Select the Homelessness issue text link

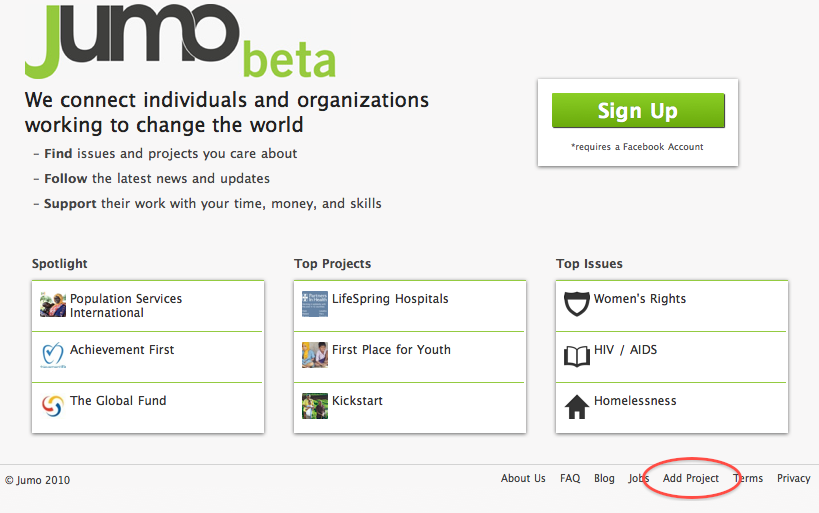[x=635, y=401]
